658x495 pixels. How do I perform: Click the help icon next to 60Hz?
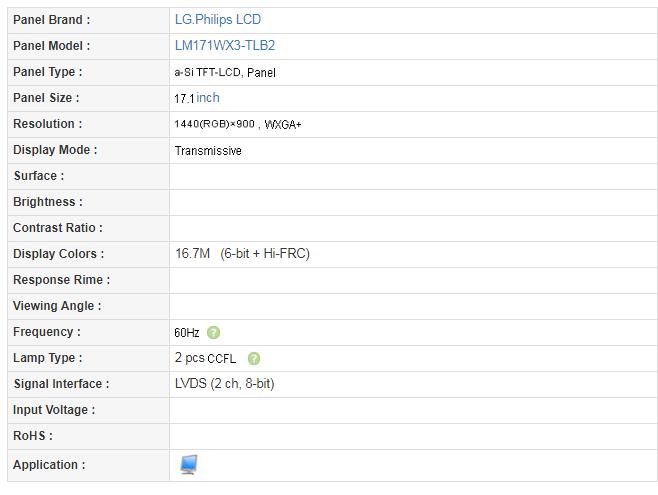click(x=213, y=333)
